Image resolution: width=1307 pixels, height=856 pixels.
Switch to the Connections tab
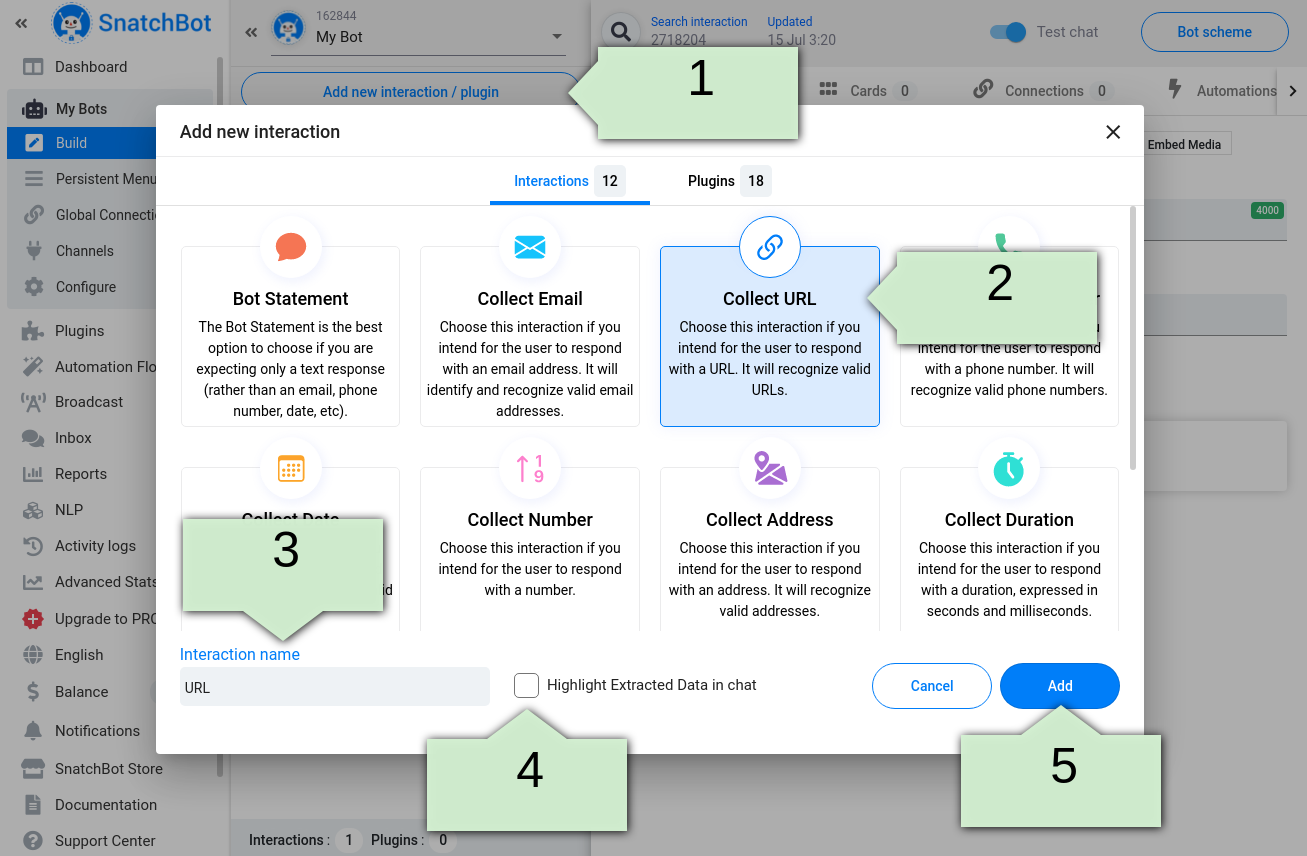coord(1043,90)
